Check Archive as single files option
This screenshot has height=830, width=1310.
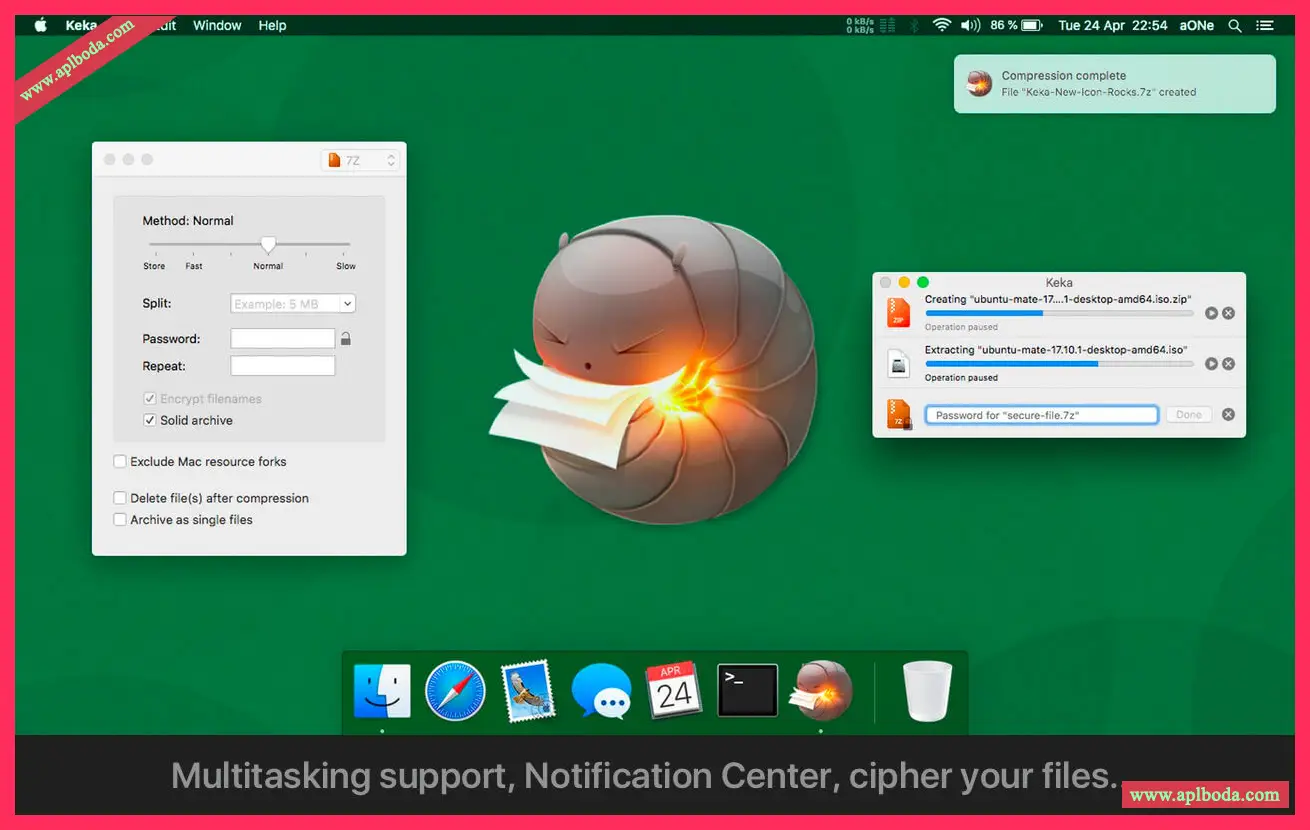[120, 520]
